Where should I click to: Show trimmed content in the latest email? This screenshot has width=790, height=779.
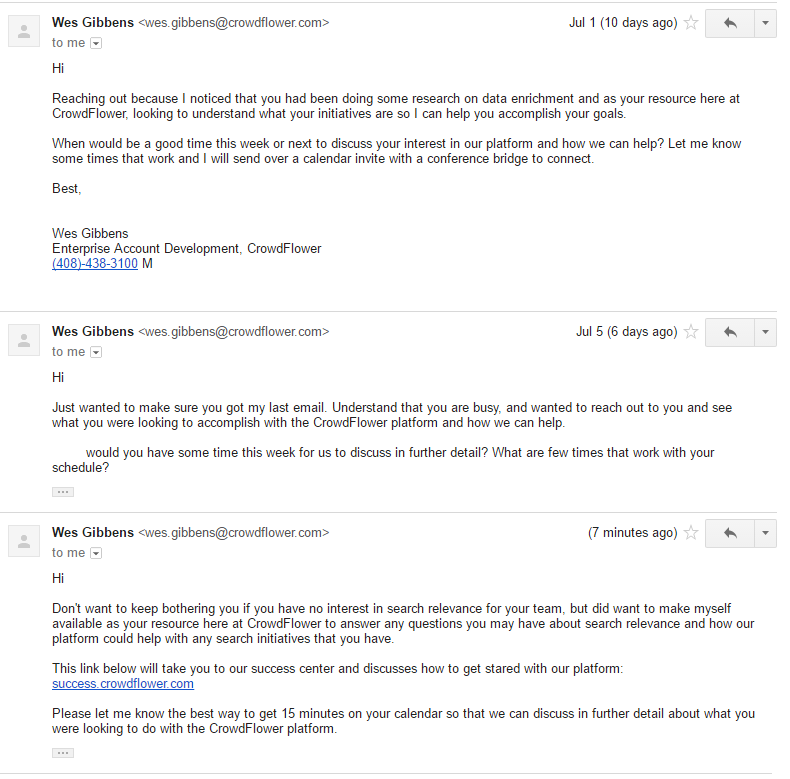pyautogui.click(x=63, y=753)
